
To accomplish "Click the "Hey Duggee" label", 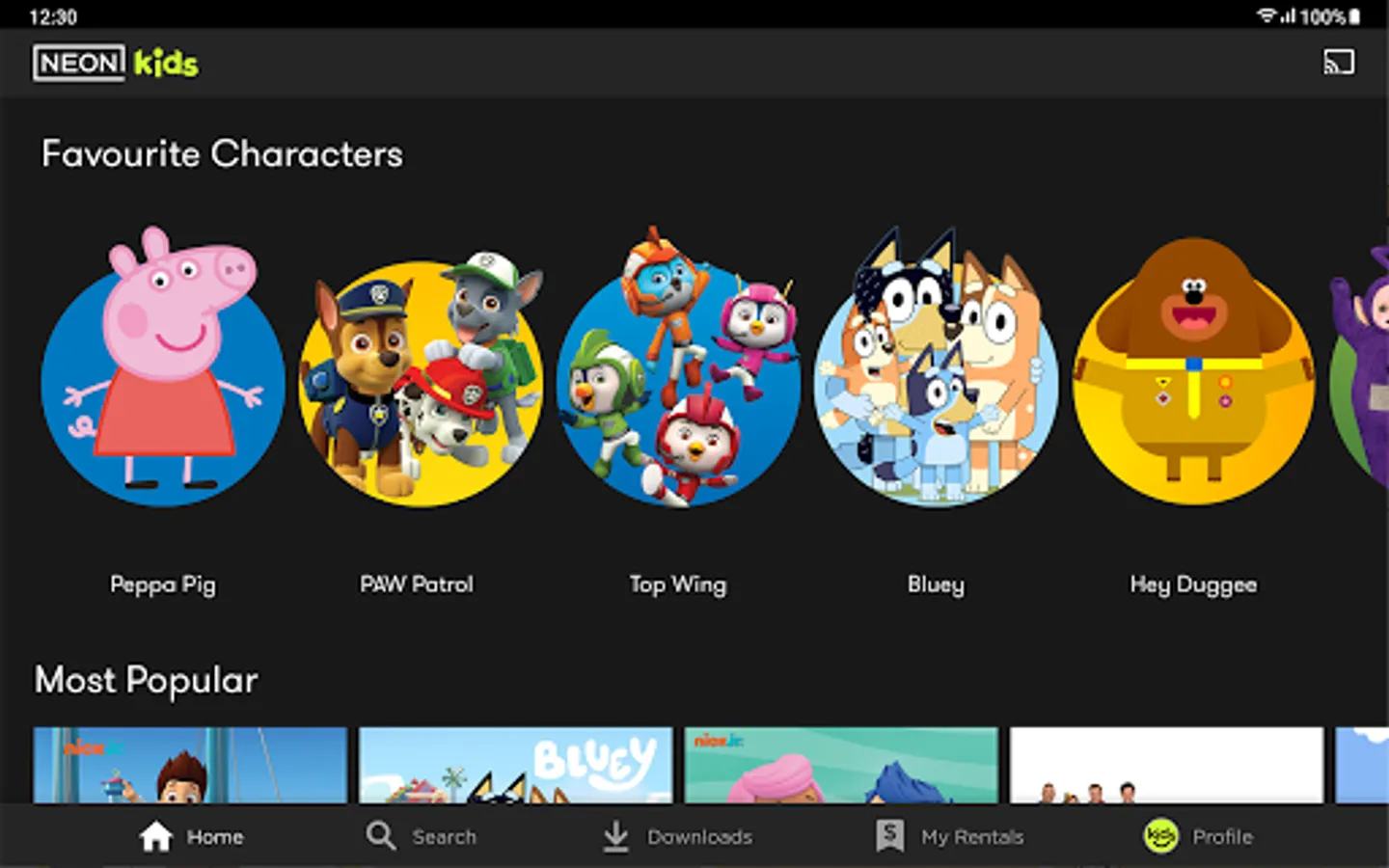I will click(1194, 584).
